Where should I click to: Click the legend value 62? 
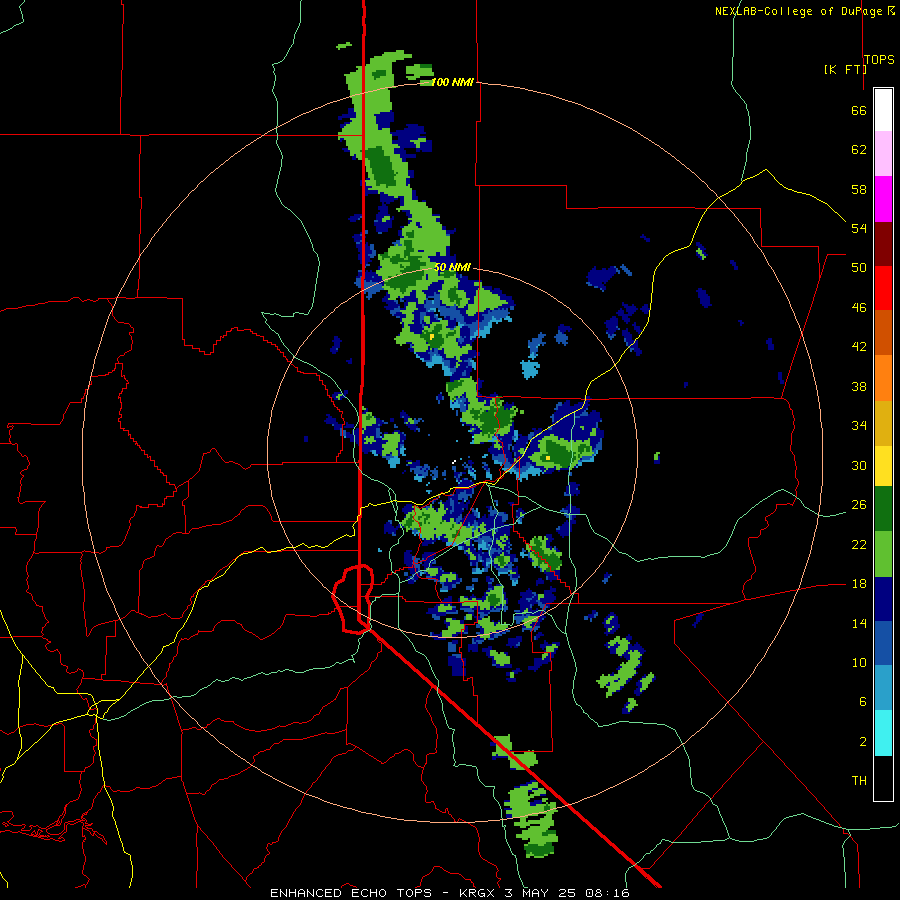click(x=859, y=150)
